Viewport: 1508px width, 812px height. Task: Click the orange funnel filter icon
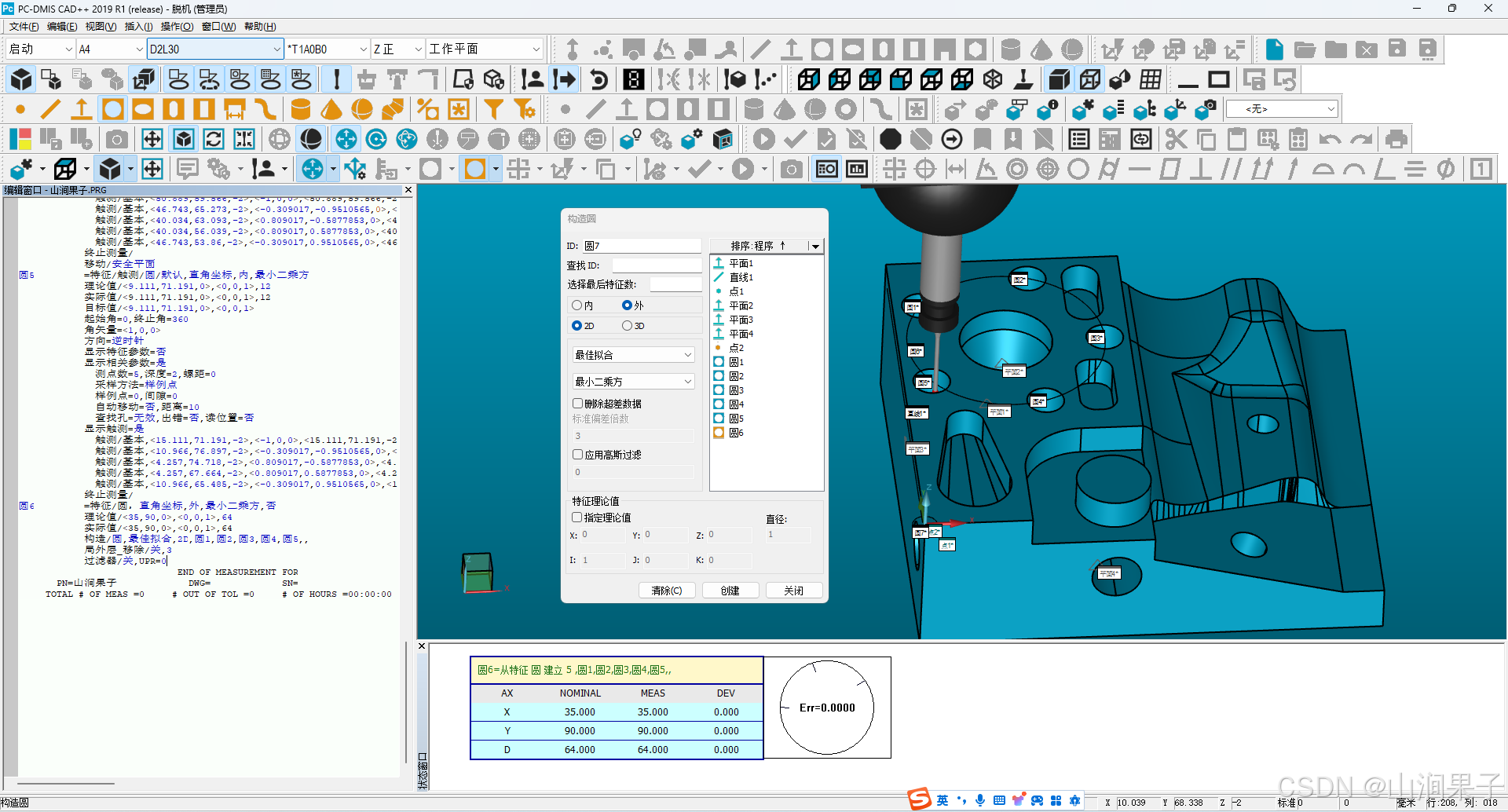(x=493, y=109)
